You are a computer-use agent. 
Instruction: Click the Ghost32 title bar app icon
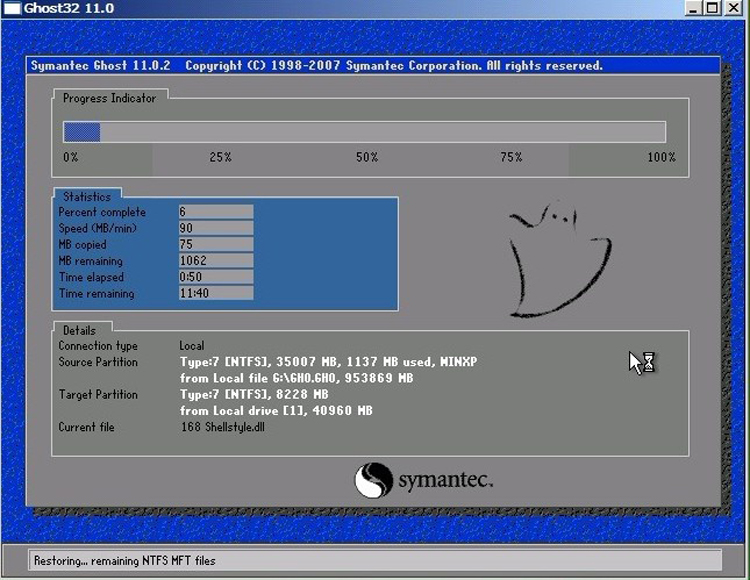9,8
